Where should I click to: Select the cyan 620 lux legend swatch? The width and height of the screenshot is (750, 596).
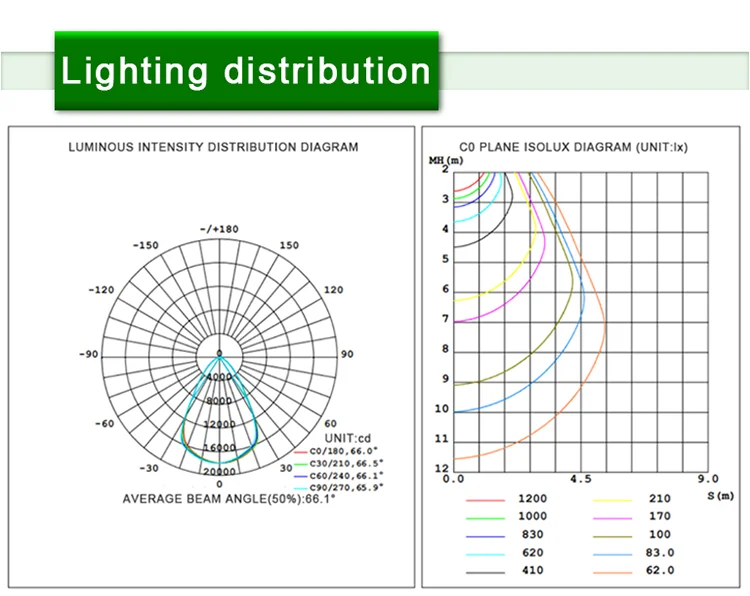click(482, 552)
